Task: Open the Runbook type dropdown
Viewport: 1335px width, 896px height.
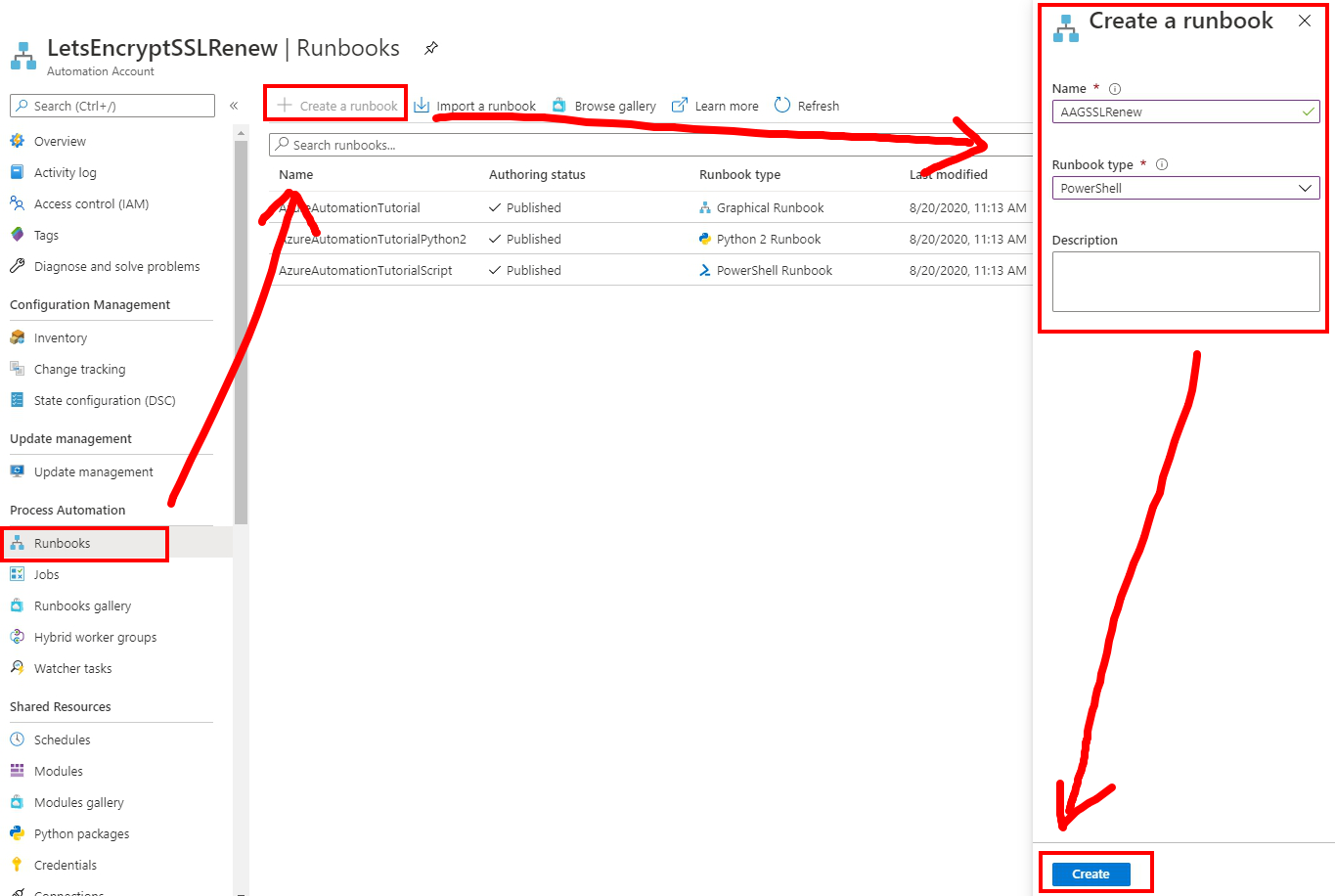Action: [1185, 188]
